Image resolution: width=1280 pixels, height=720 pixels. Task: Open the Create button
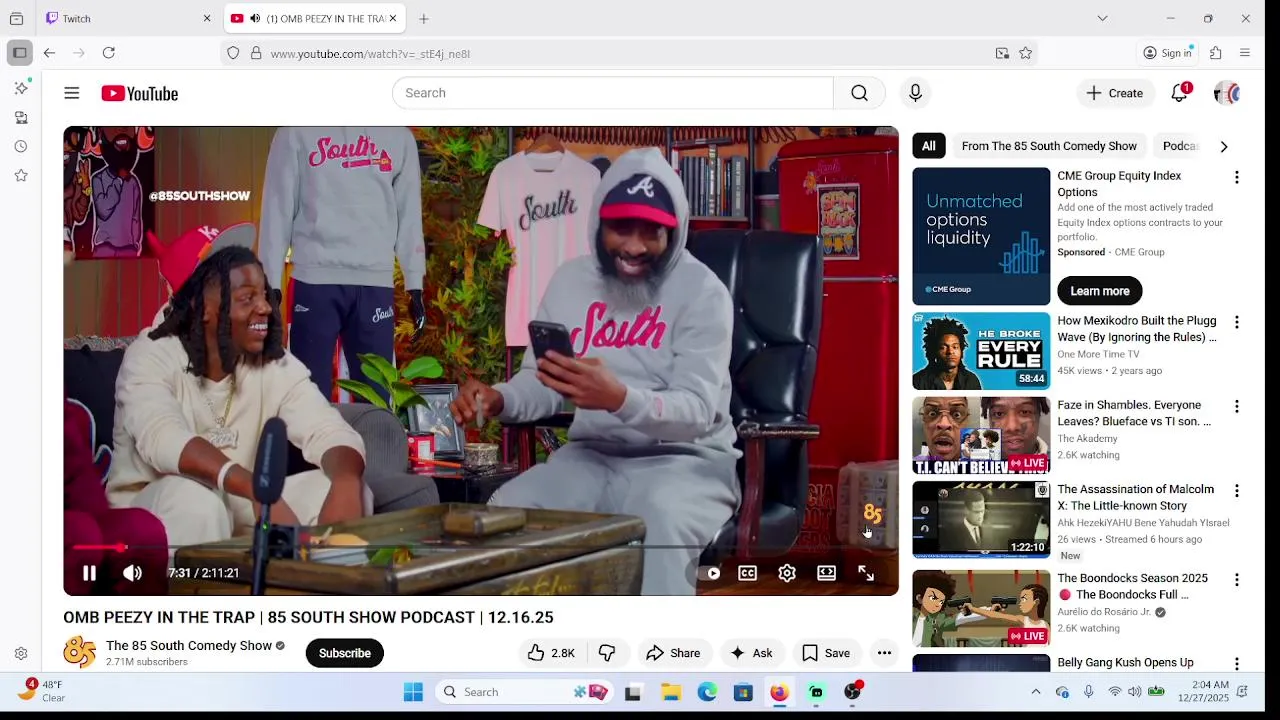tap(1115, 93)
